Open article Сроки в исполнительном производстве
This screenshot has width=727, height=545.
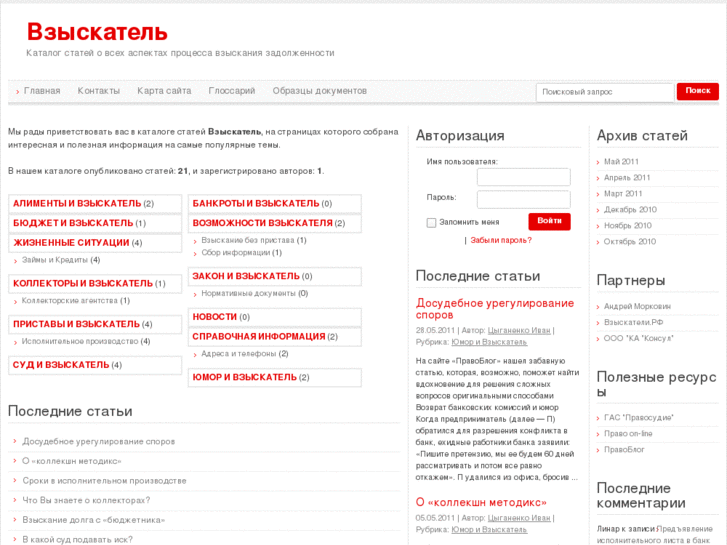click(x=104, y=481)
